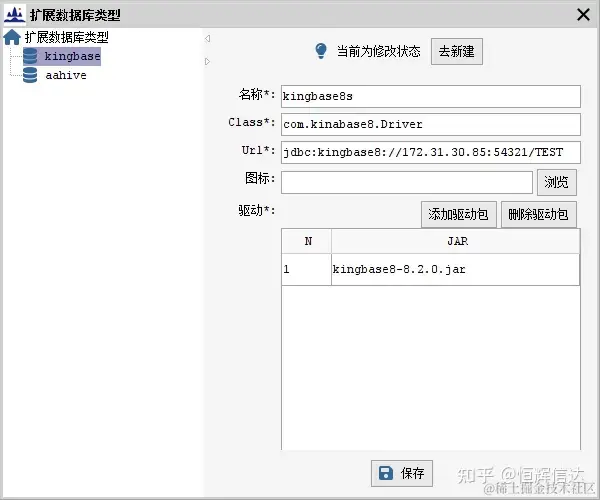Expand the left panel with the right arrow
The height and width of the screenshot is (500, 600).
click(x=207, y=61)
